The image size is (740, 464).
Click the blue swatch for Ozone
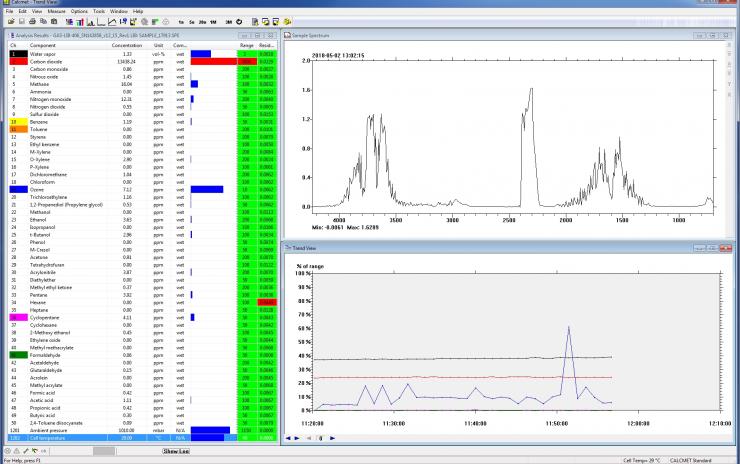click(18, 190)
